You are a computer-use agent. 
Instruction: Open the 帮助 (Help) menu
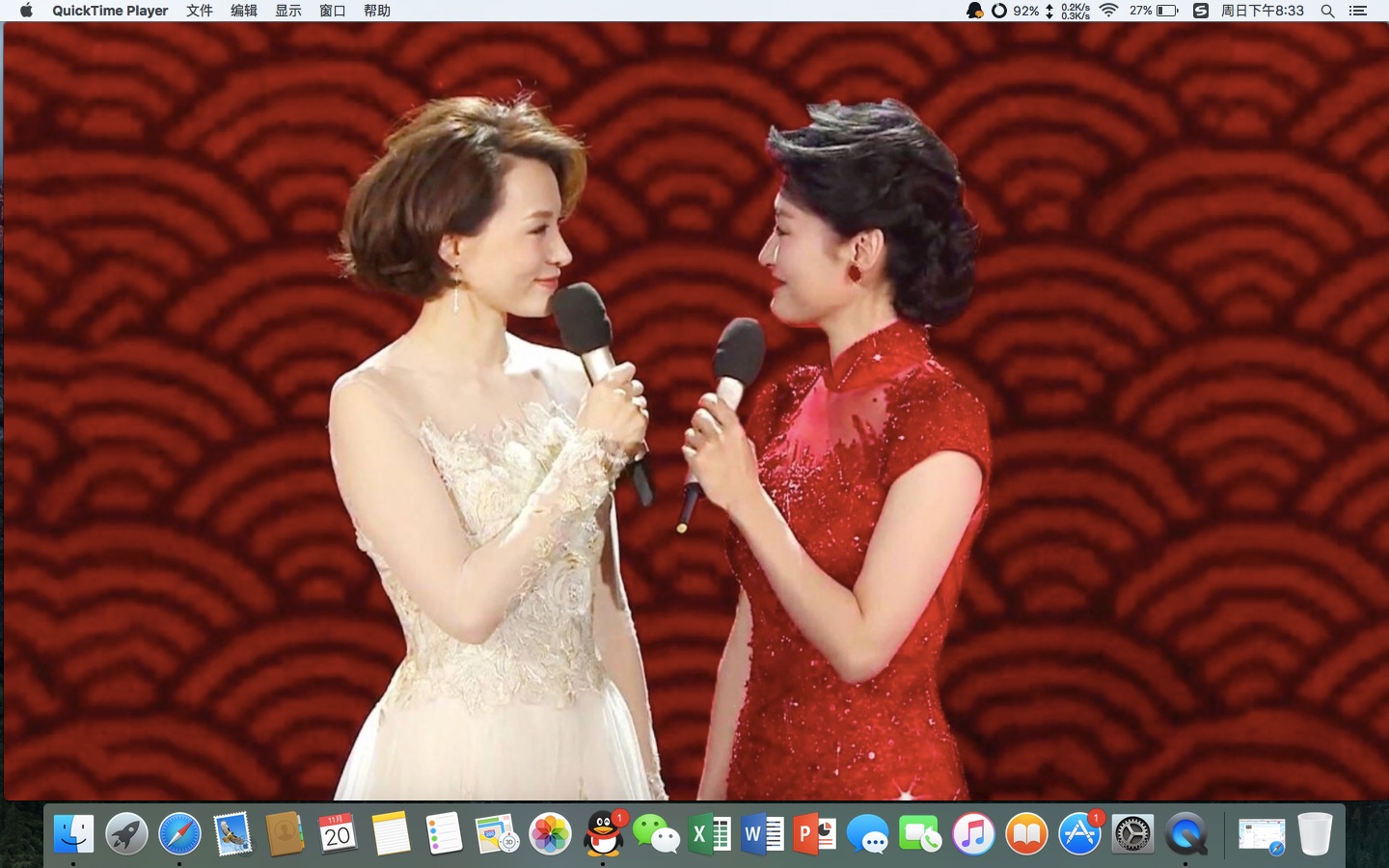(x=377, y=11)
